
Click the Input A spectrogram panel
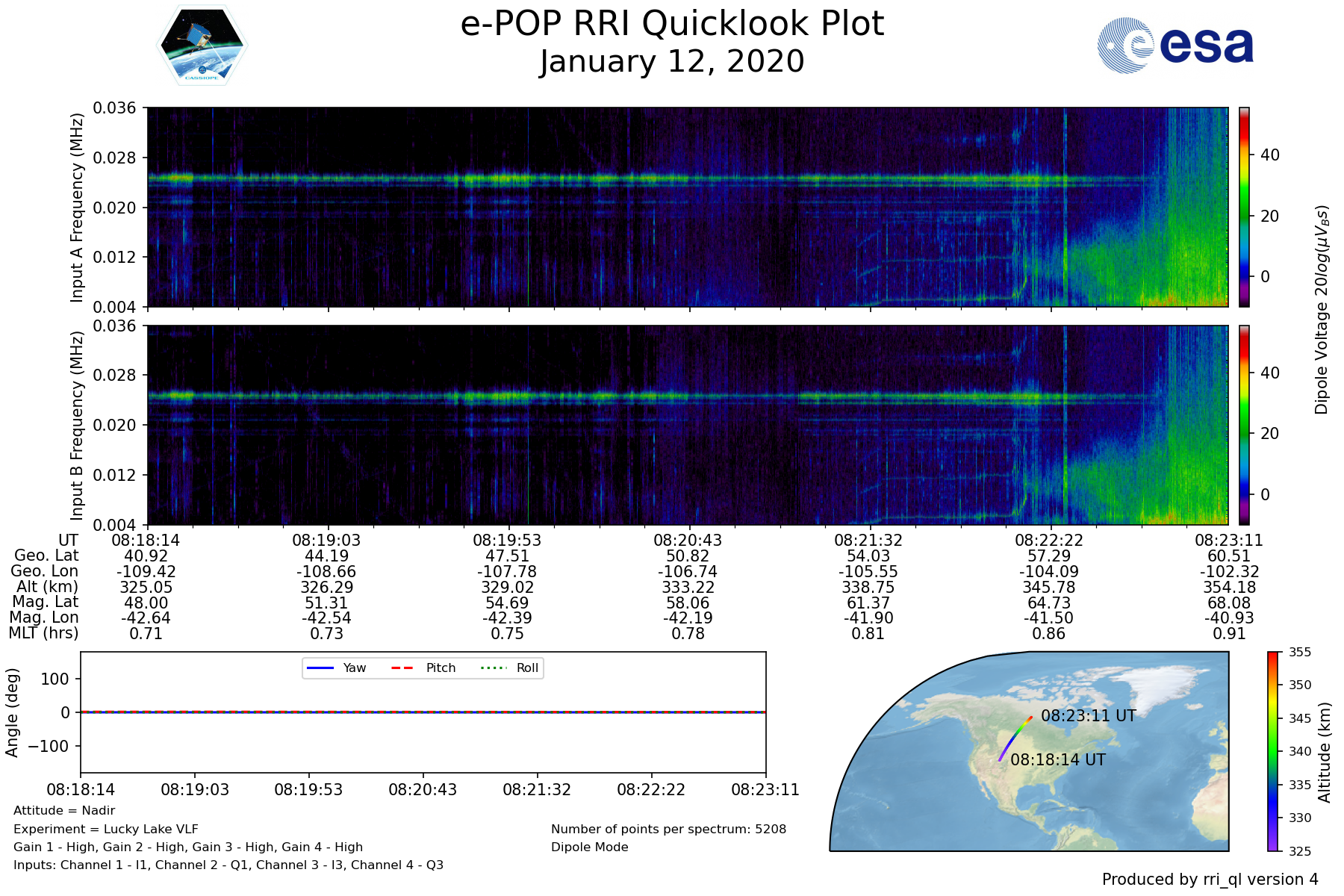click(687, 207)
